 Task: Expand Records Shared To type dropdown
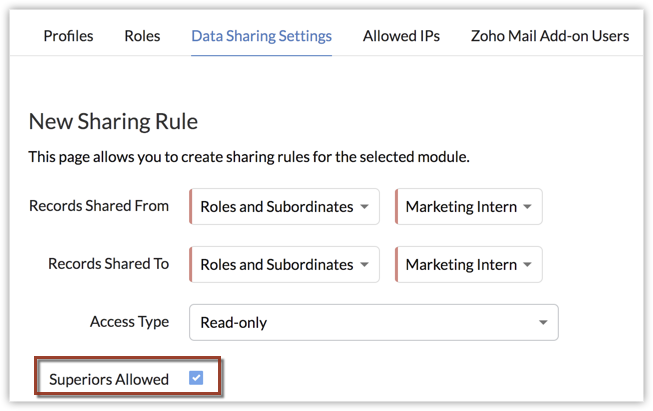tap(284, 265)
